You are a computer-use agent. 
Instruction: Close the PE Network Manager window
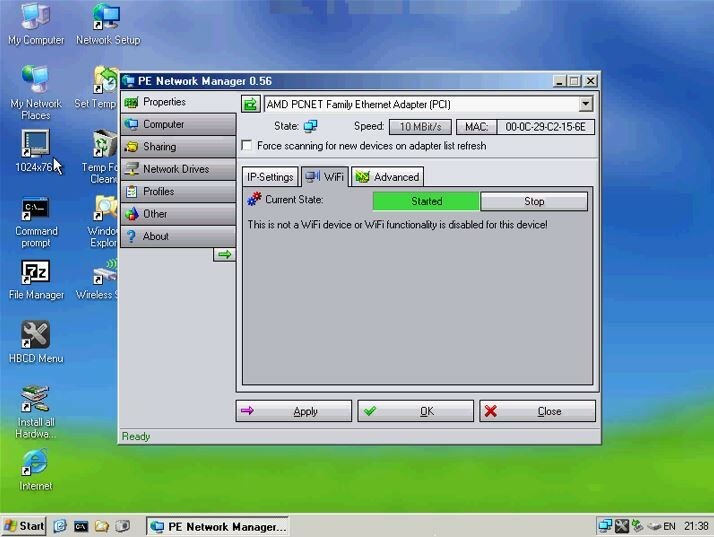click(591, 81)
